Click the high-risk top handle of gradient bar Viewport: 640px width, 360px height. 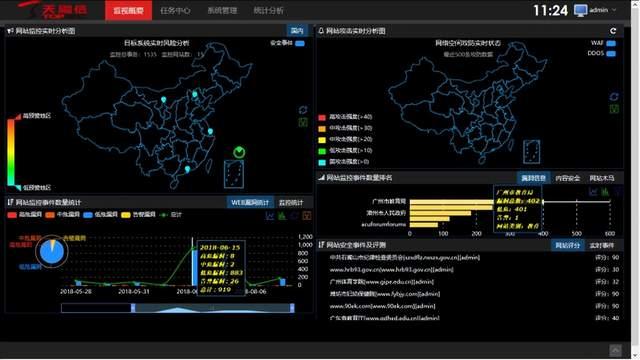pos(18,117)
